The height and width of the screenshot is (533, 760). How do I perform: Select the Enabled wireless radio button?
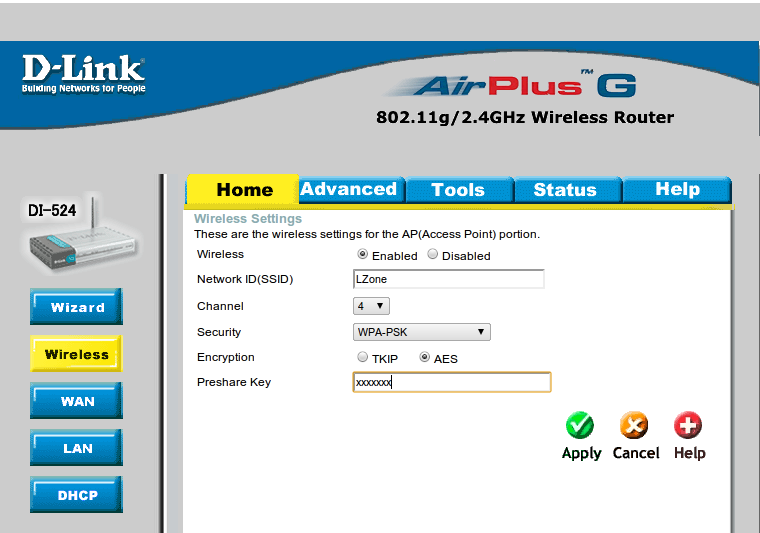point(362,254)
